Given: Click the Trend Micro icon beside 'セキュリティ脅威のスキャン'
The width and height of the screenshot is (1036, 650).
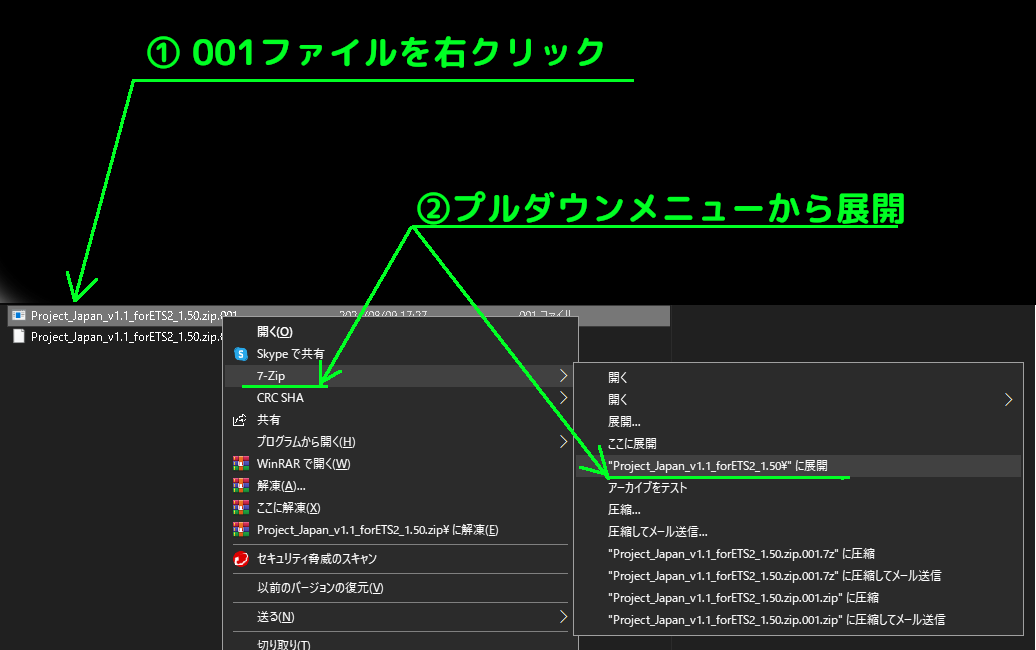Looking at the screenshot, I should 240,559.
